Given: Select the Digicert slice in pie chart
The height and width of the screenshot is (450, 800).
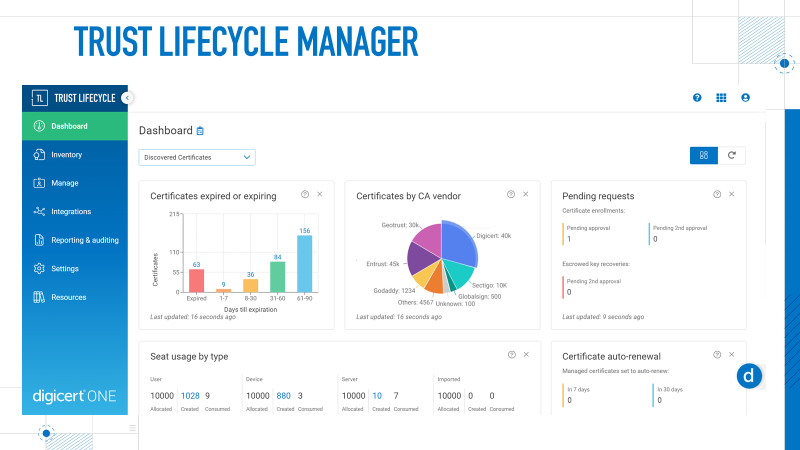Looking at the screenshot, I should [x=458, y=242].
